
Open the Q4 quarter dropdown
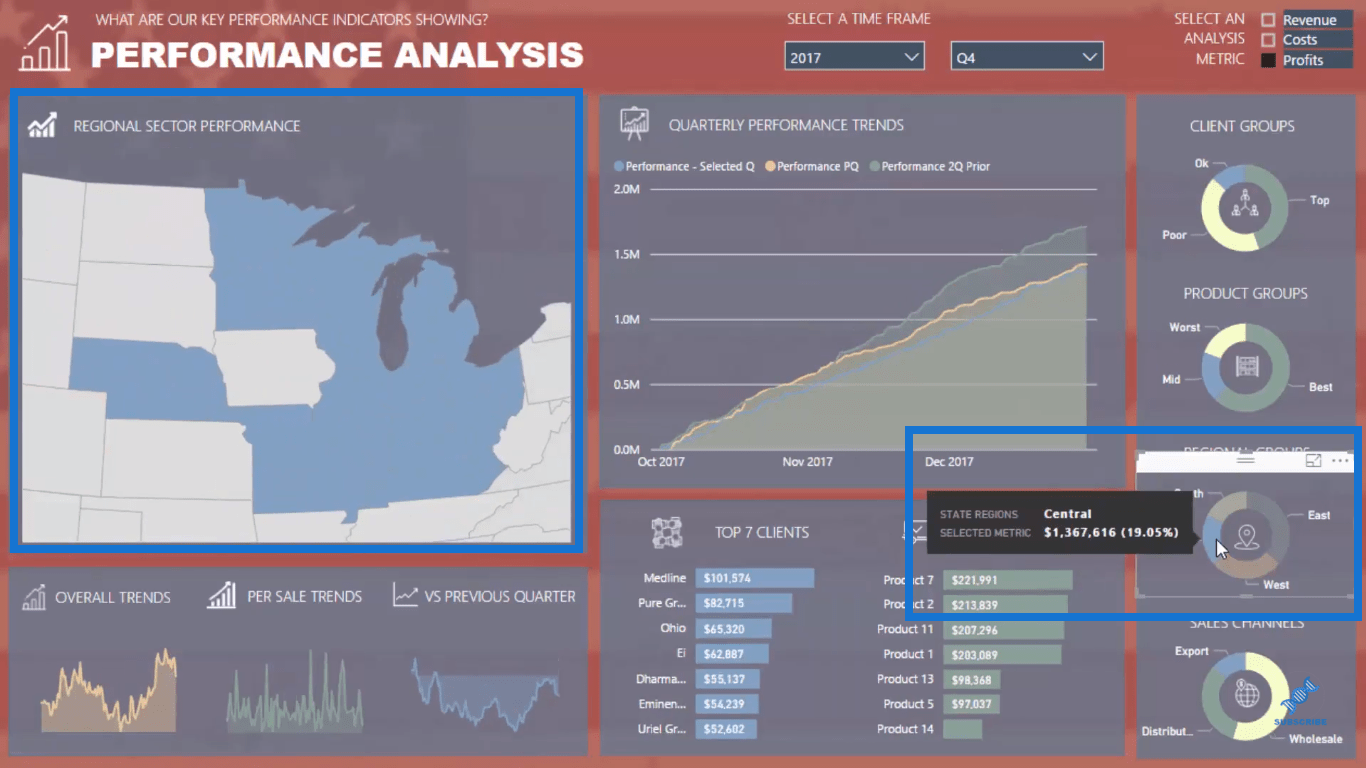tap(1027, 57)
